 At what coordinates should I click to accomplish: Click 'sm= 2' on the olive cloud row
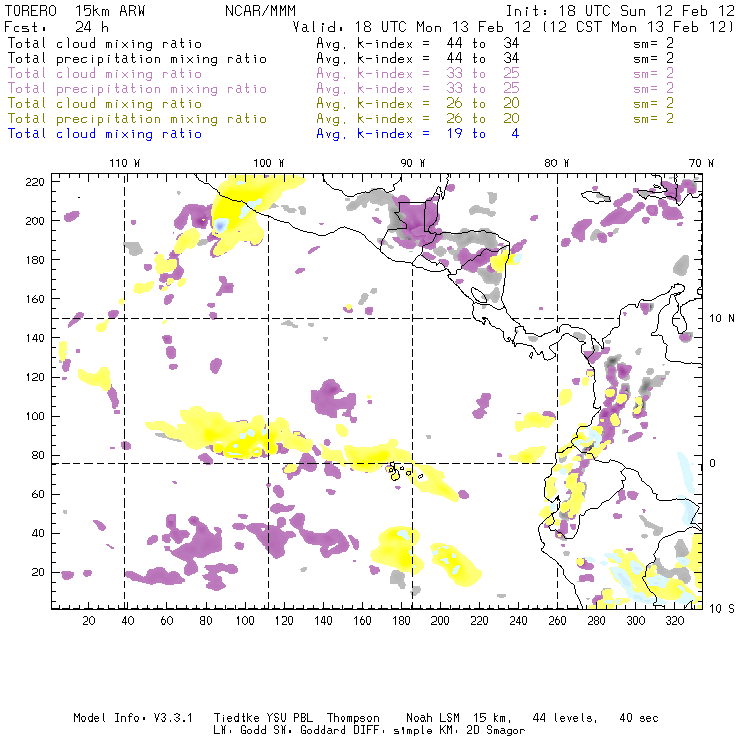click(x=653, y=103)
